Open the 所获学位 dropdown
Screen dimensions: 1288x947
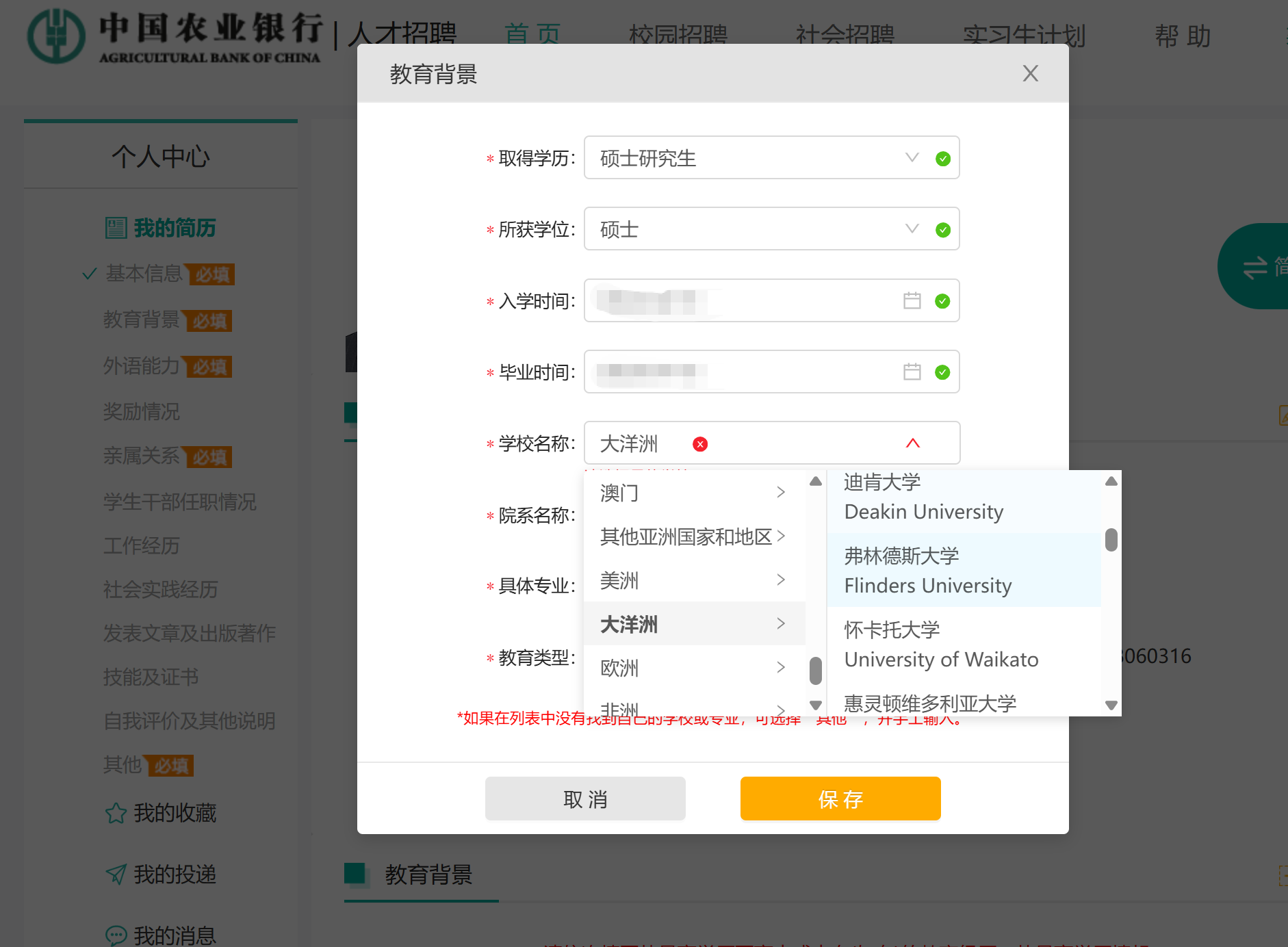pos(912,229)
